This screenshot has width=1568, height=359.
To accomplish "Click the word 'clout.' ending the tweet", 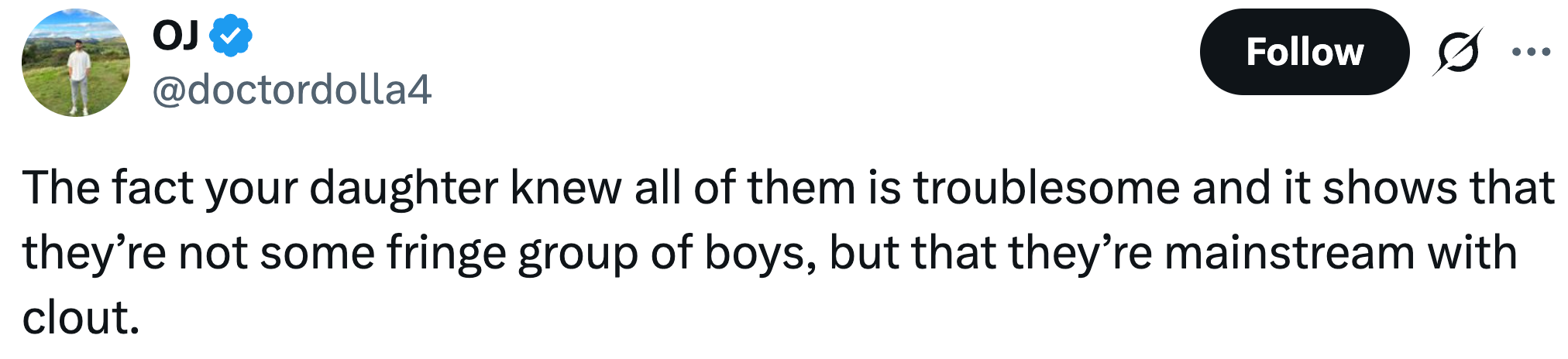I will (81, 318).
